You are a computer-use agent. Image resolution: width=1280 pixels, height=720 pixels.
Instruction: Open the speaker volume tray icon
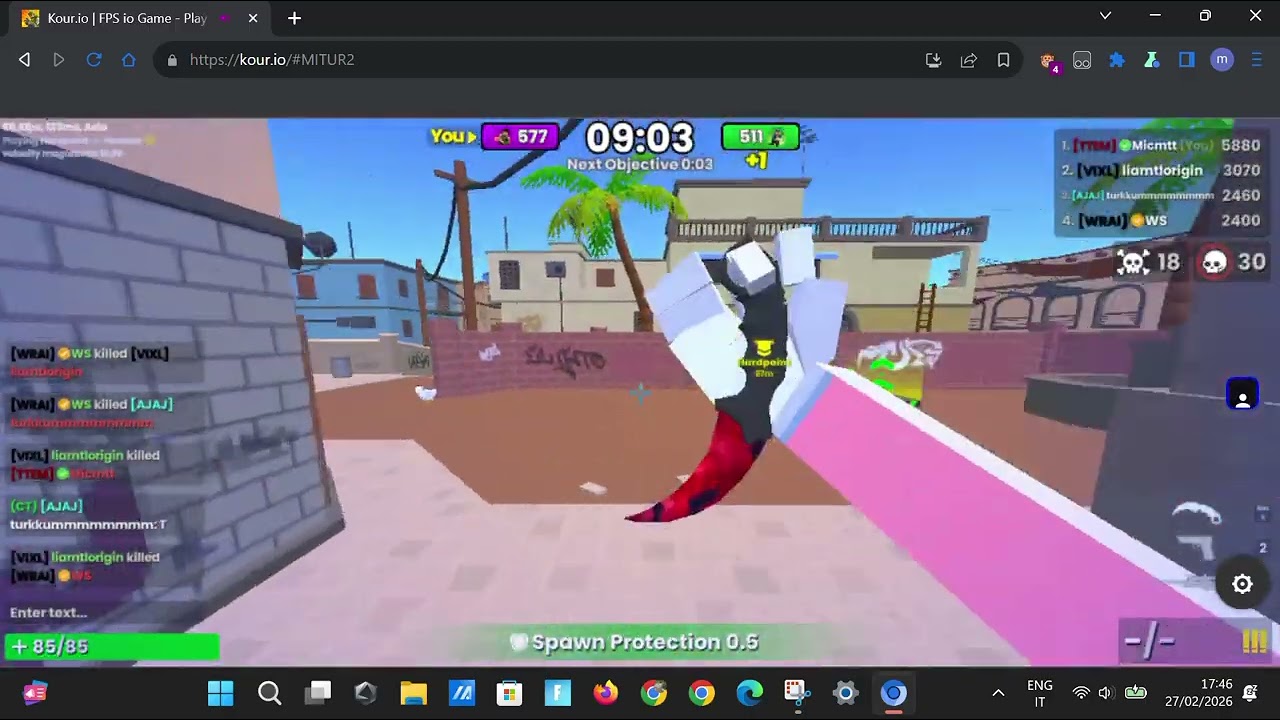coord(1104,693)
